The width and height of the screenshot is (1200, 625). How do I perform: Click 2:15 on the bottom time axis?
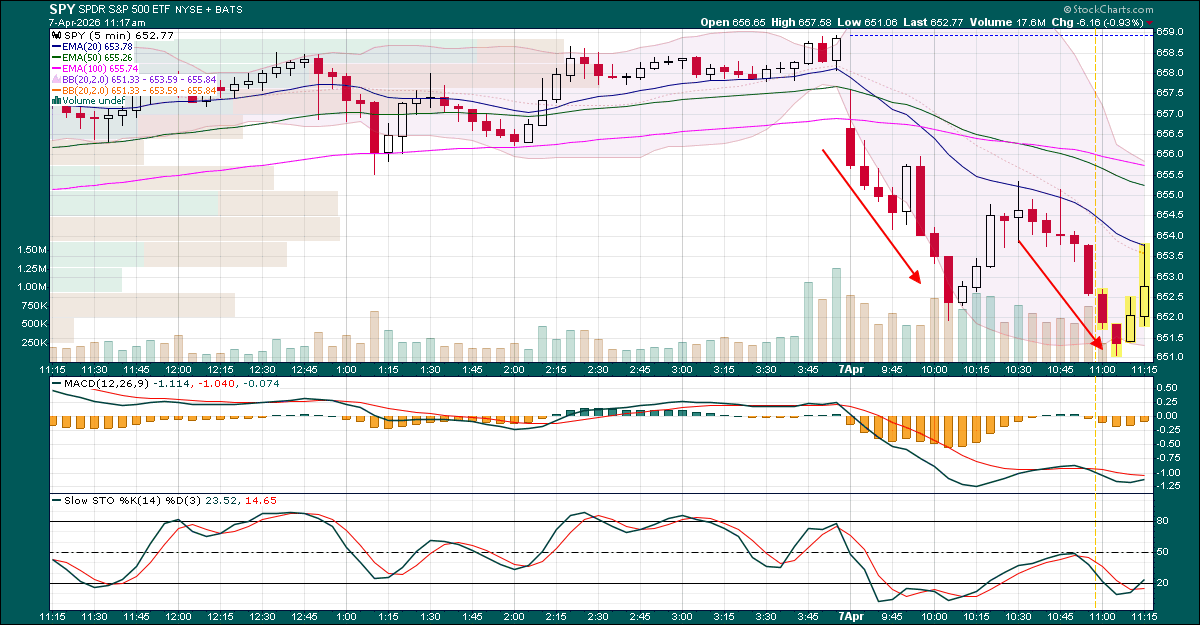point(556,617)
